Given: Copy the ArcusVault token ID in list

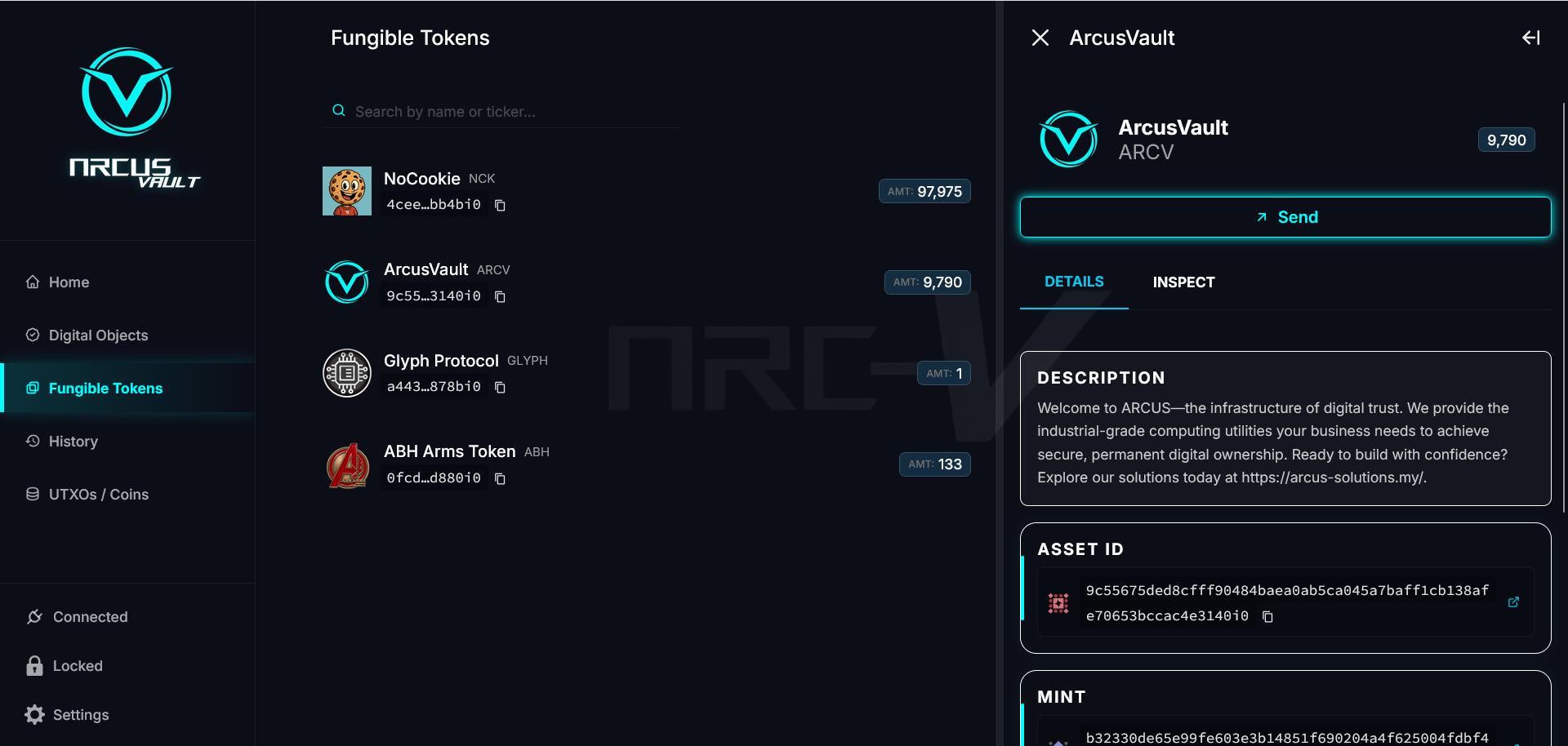Looking at the screenshot, I should pyautogui.click(x=500, y=297).
